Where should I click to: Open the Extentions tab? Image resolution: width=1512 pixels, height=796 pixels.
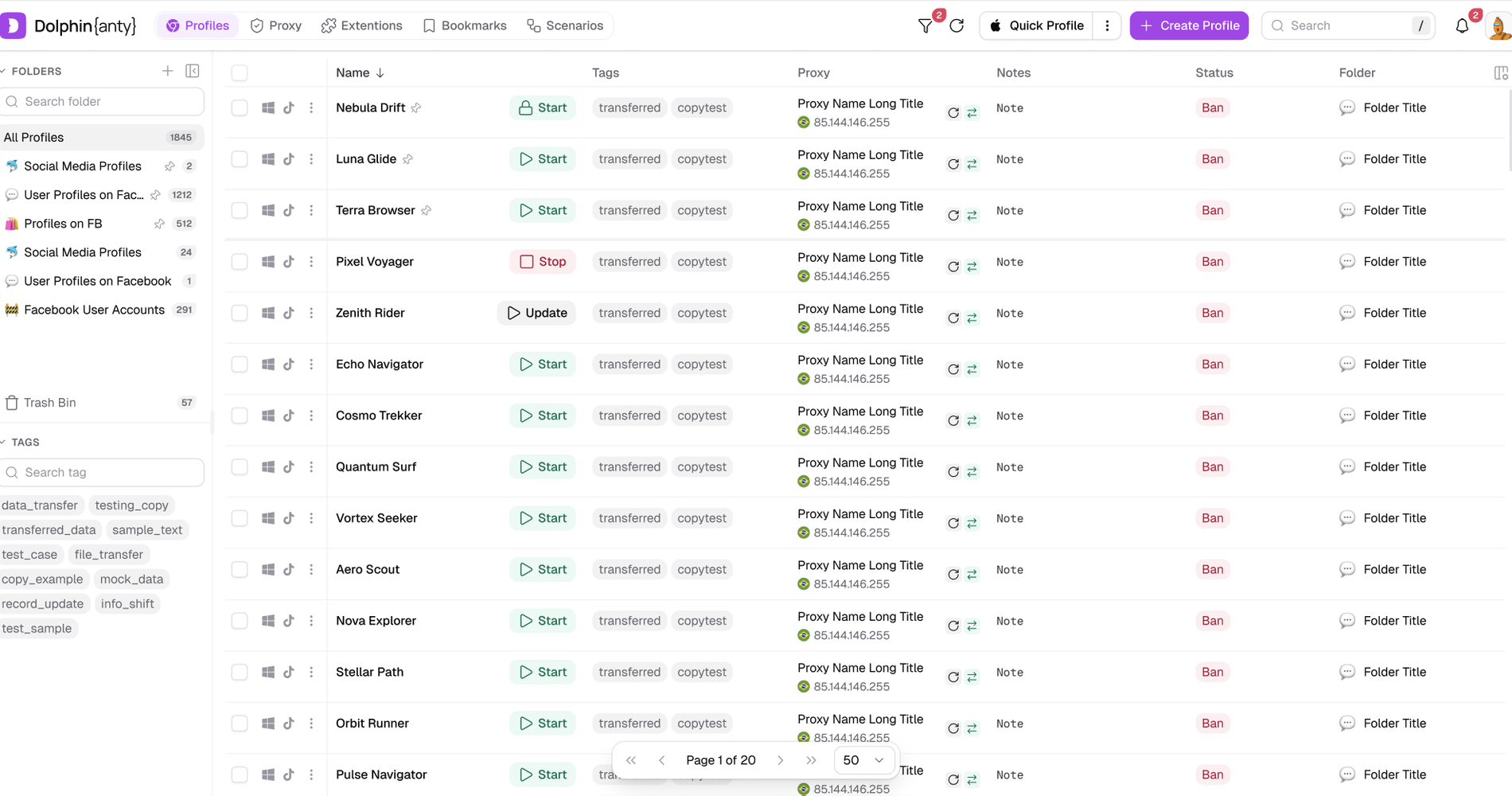361,25
